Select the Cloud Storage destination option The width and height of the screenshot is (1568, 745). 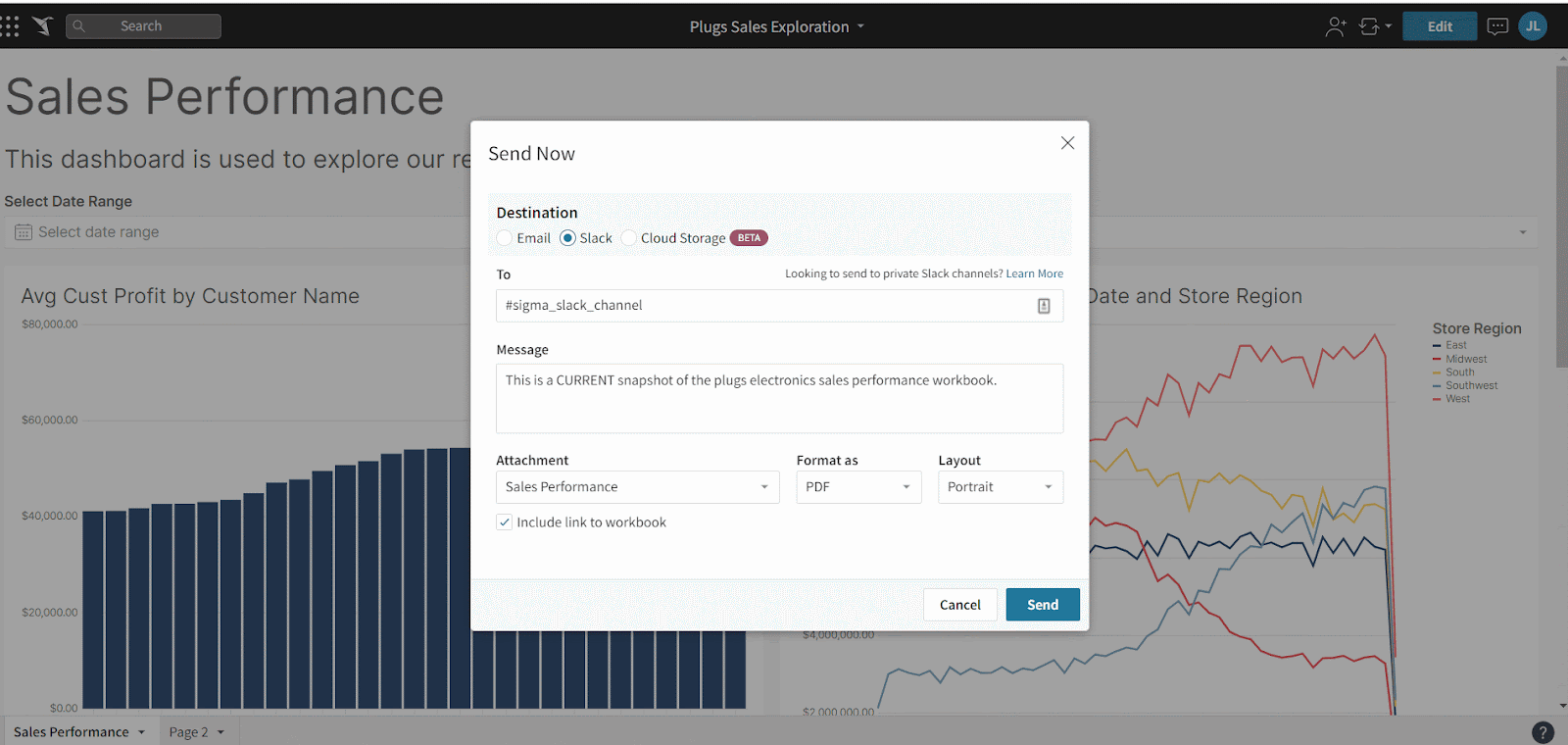(629, 238)
